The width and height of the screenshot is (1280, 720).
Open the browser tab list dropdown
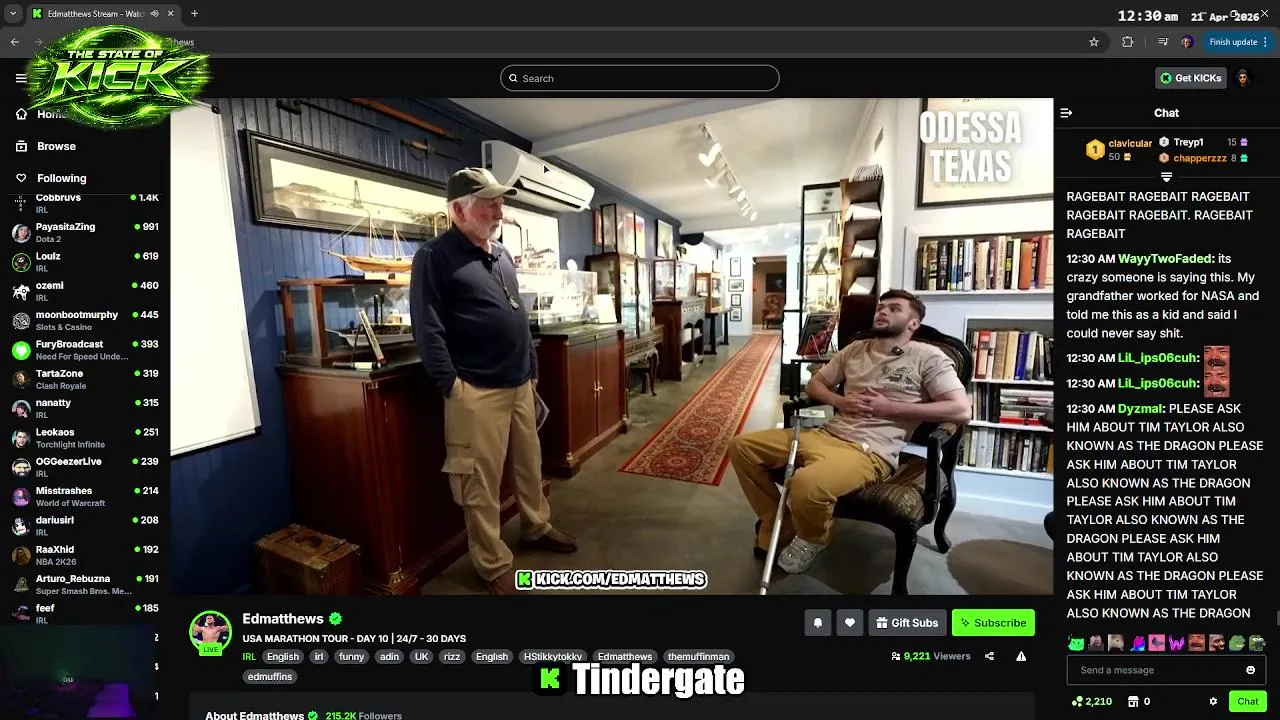point(13,14)
